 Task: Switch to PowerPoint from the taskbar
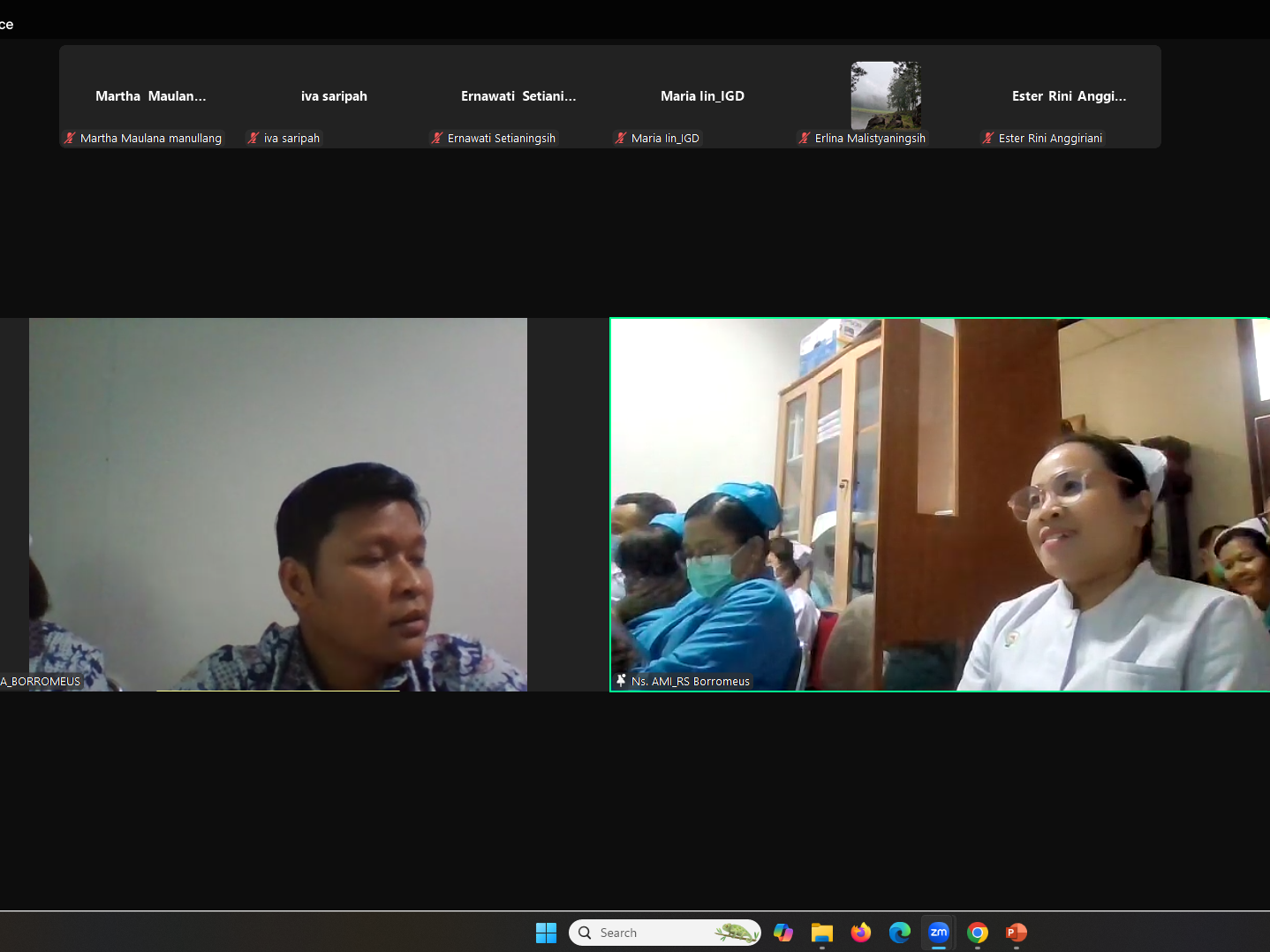[1016, 933]
